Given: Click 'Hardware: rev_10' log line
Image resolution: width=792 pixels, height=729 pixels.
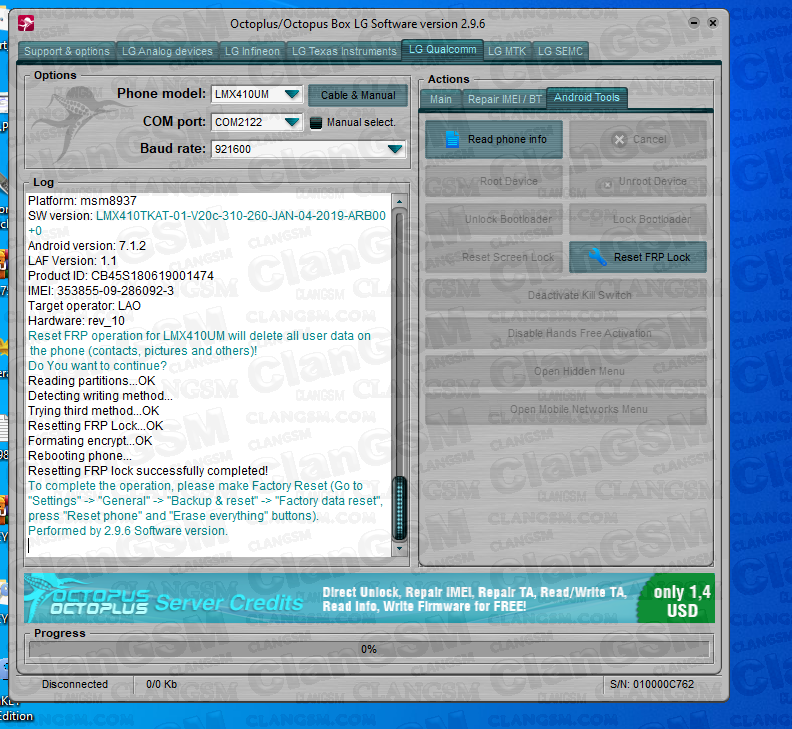Looking at the screenshot, I should pyautogui.click(x=76, y=321).
